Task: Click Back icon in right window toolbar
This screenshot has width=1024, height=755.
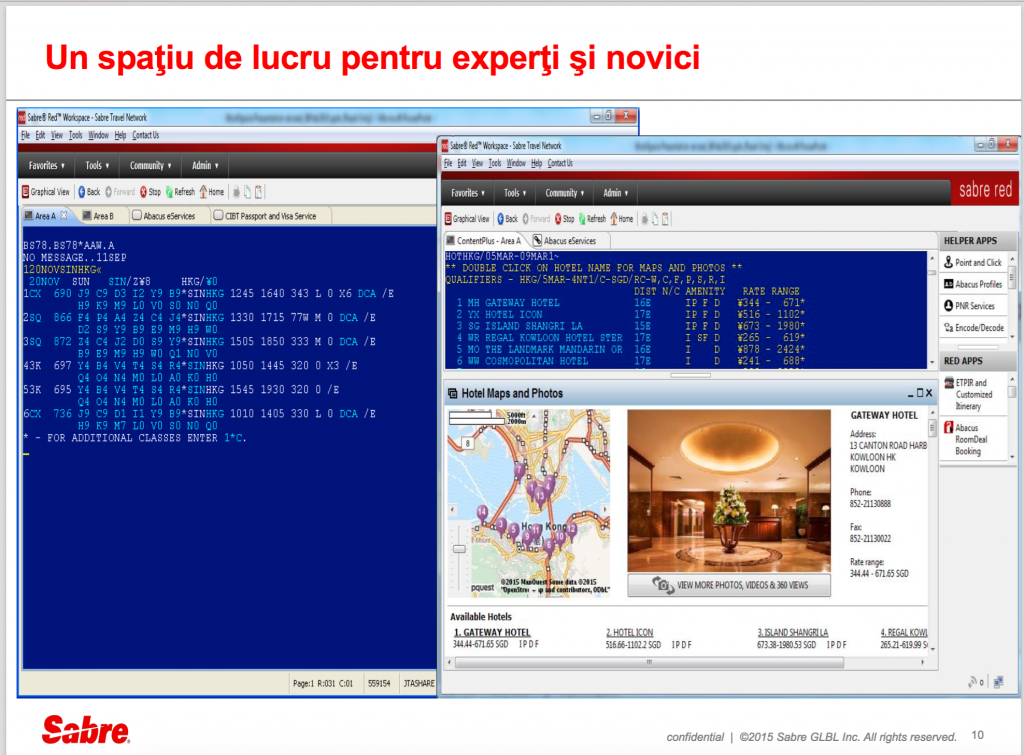Action: pyautogui.click(x=500, y=219)
